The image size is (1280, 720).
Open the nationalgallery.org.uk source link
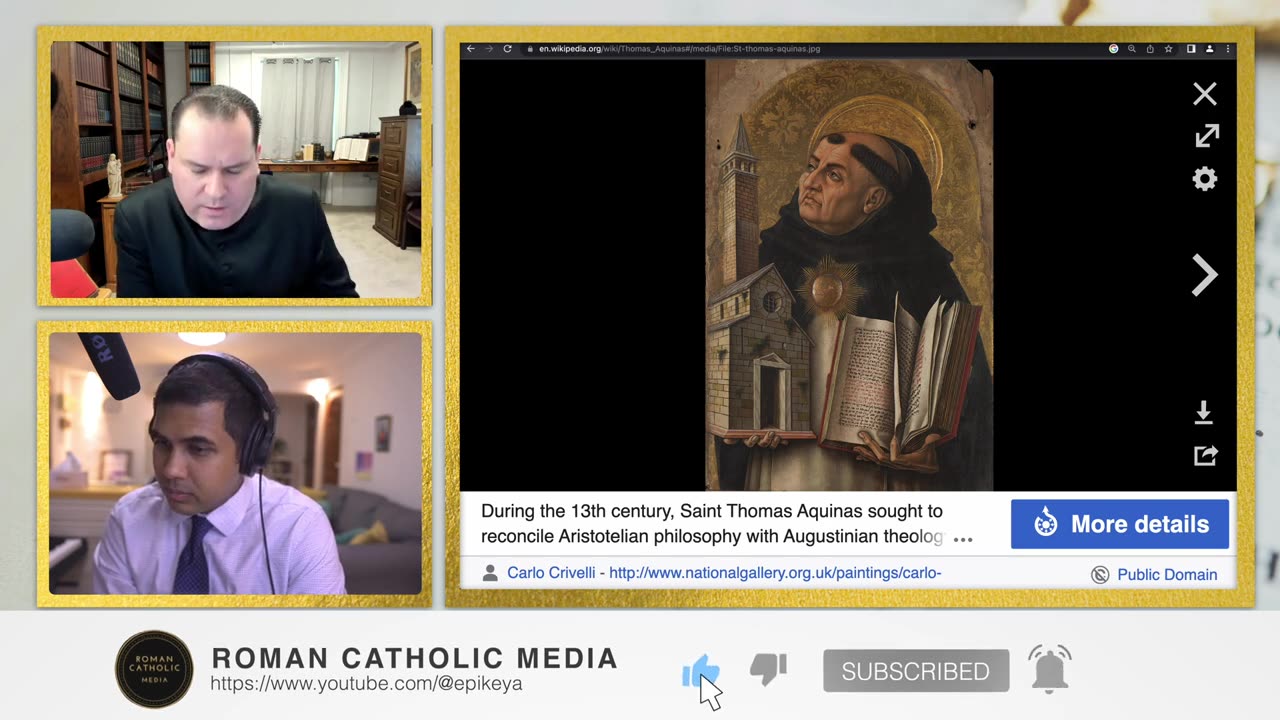coord(775,573)
